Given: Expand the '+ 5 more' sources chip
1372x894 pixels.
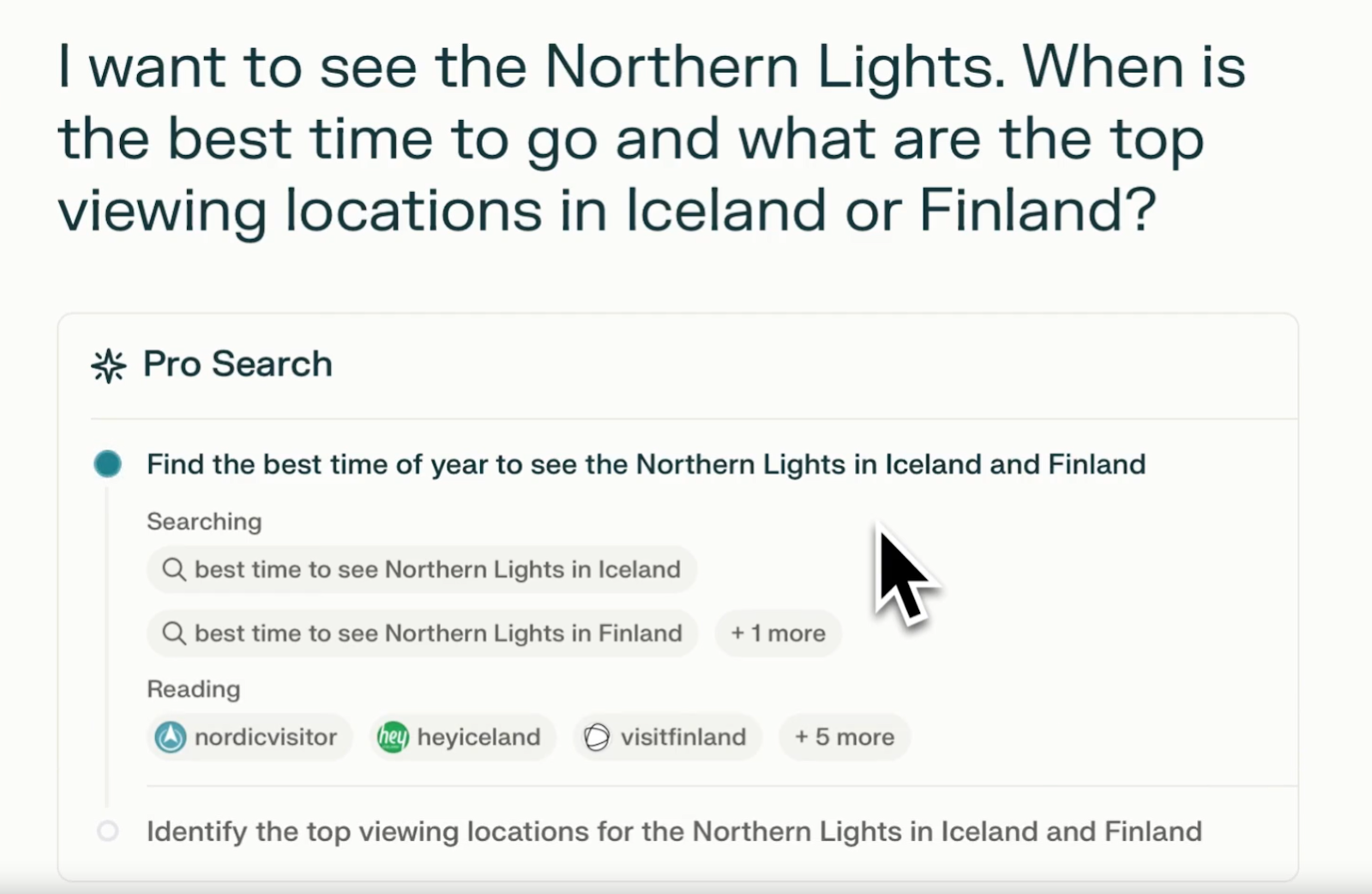Looking at the screenshot, I should click(x=844, y=736).
